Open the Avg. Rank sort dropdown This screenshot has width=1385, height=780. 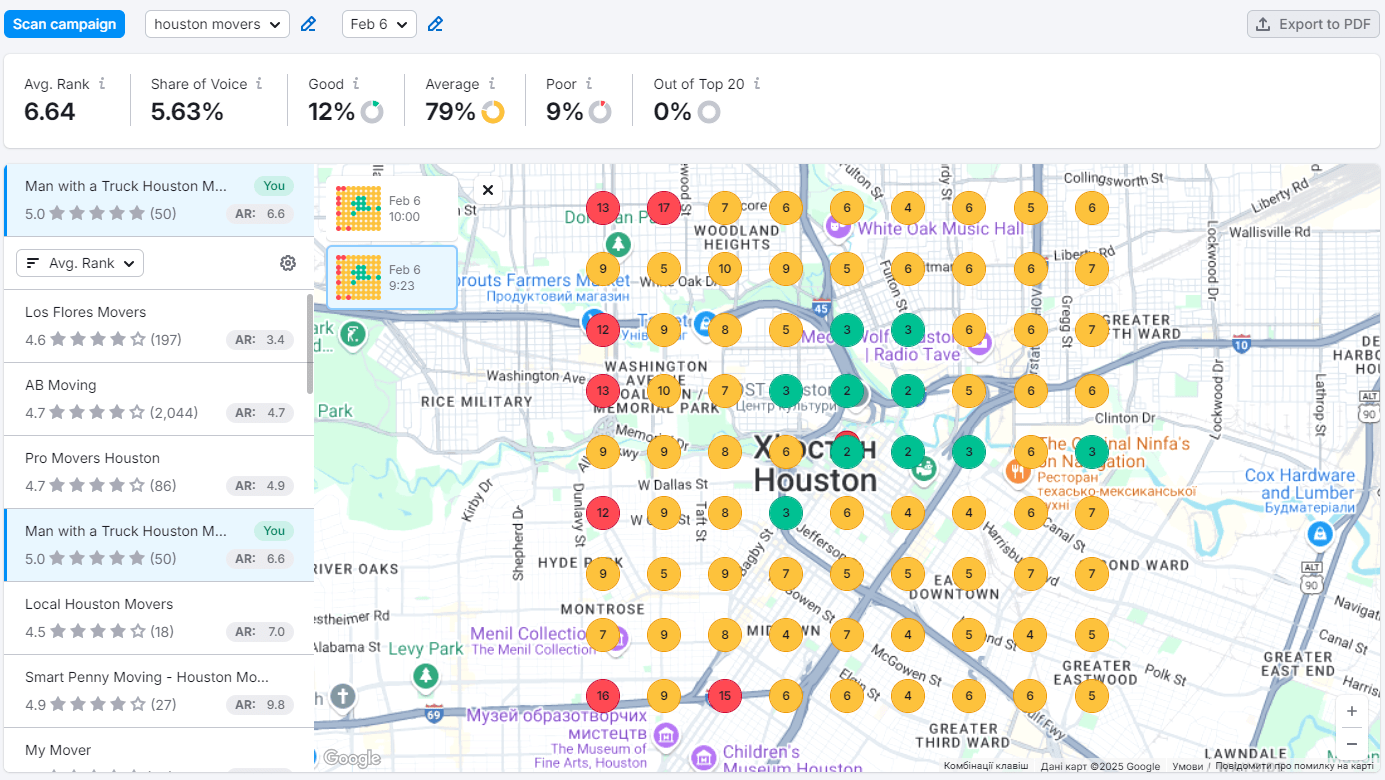click(80, 263)
